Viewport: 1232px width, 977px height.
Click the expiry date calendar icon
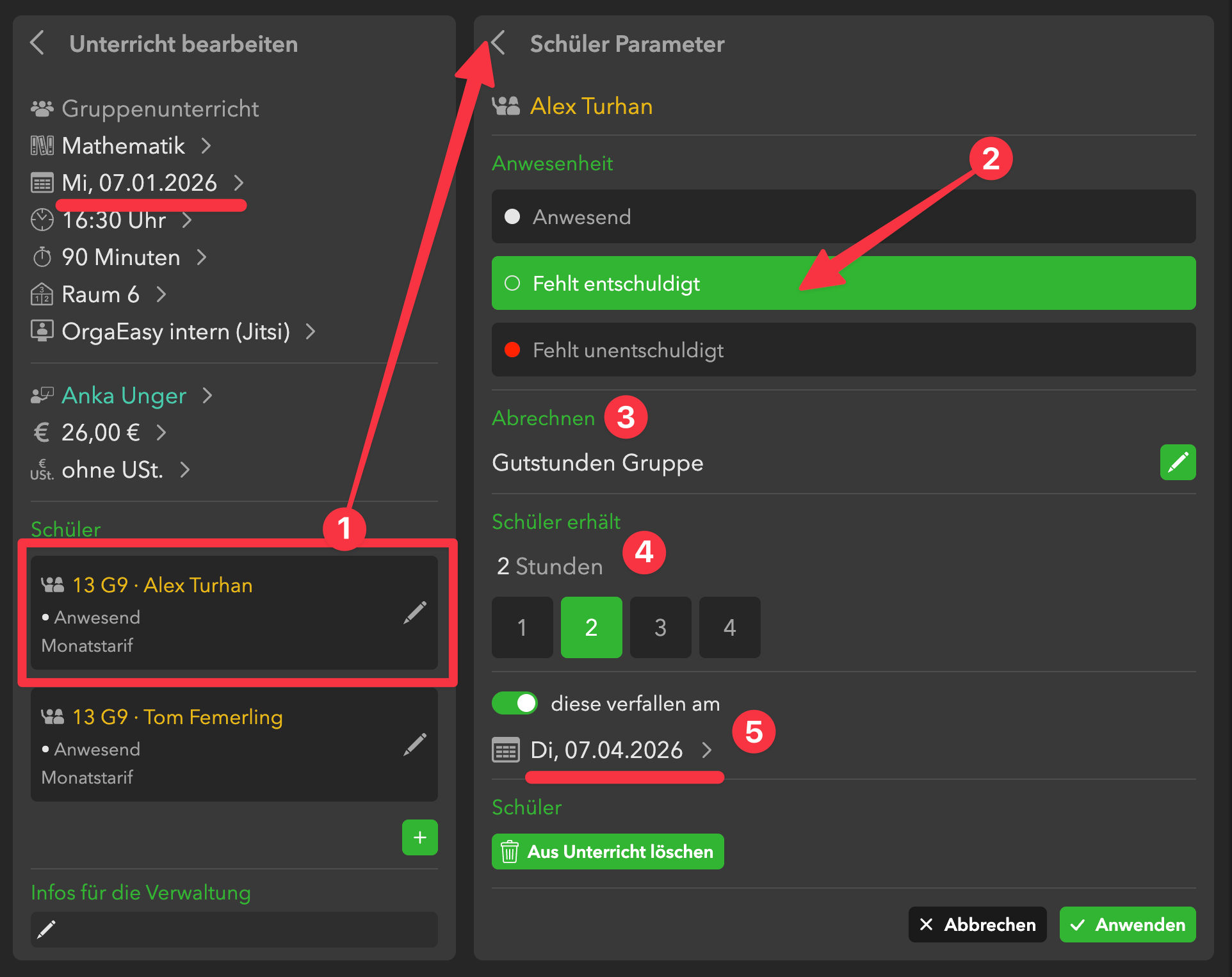[505, 750]
